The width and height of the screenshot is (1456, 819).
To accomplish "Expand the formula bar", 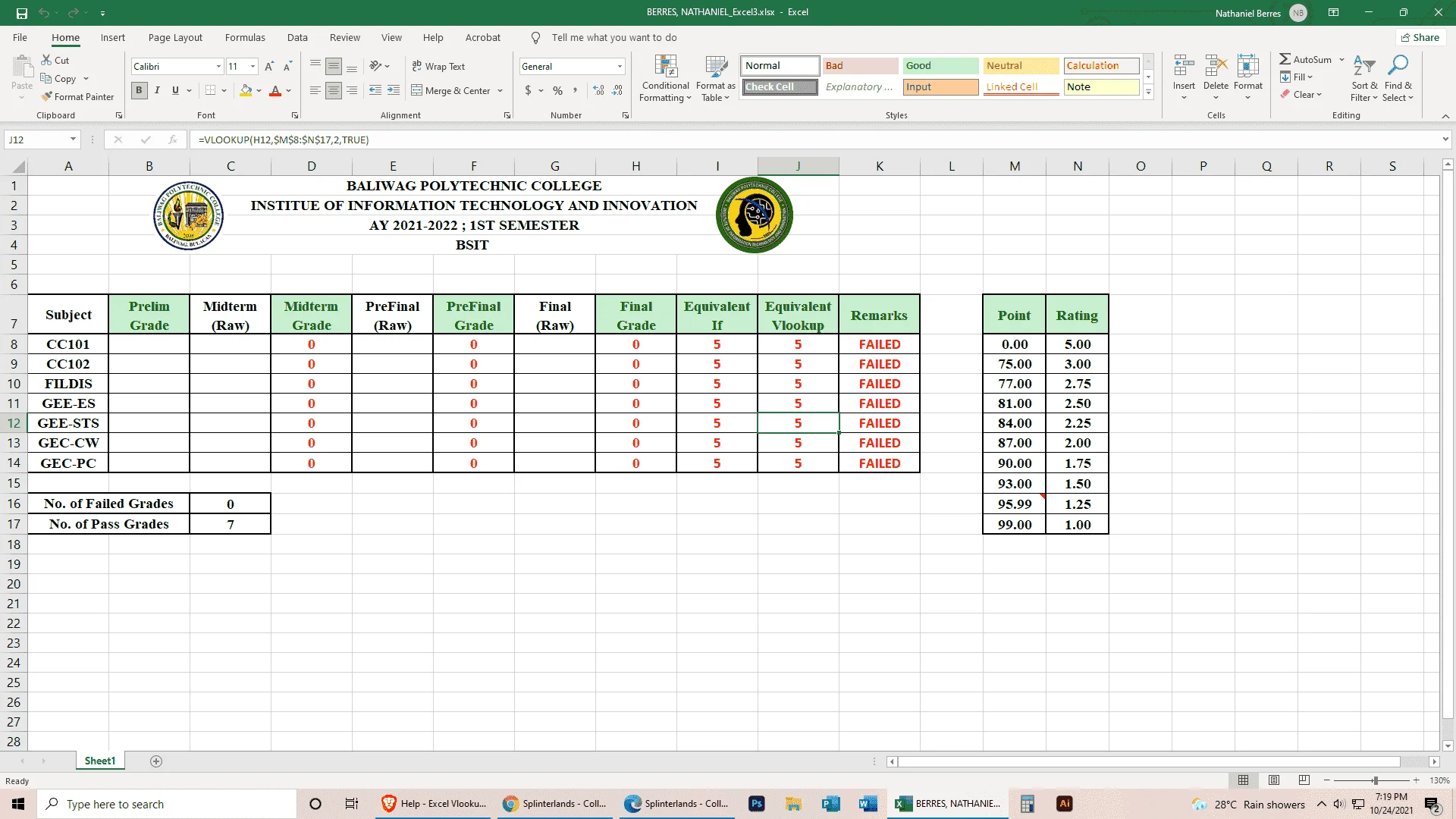I will [1445, 140].
